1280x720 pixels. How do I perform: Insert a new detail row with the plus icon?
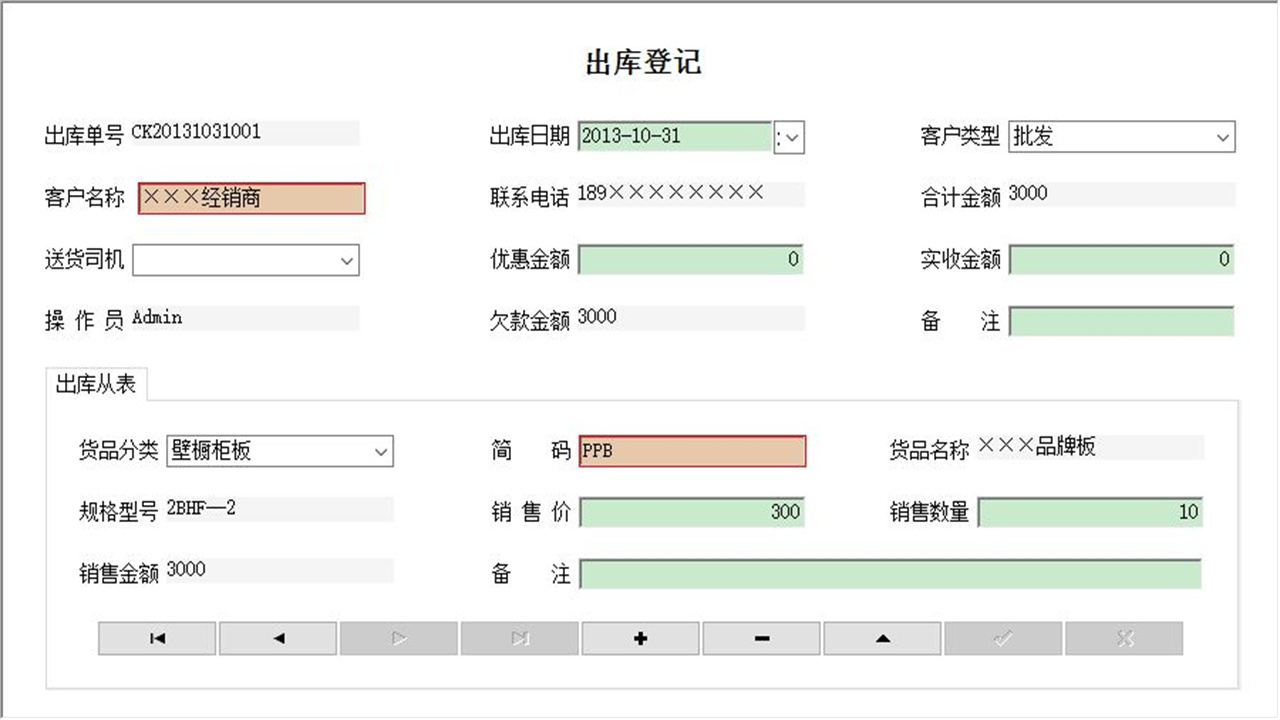click(x=640, y=638)
